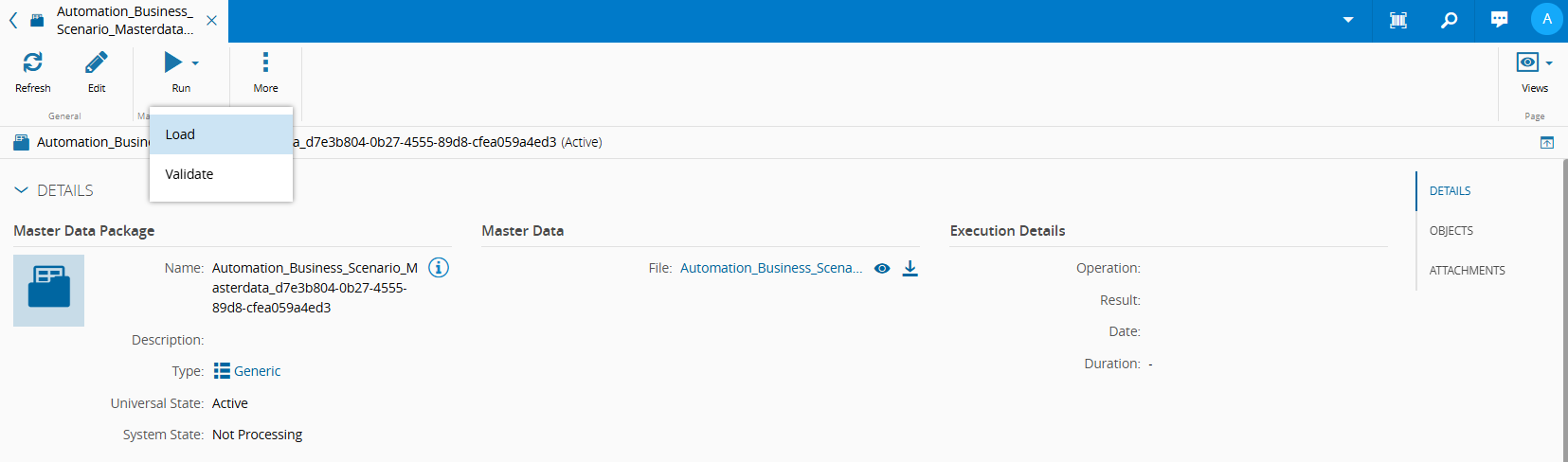
Task: Choose Validate from Run menu
Action: (189, 174)
